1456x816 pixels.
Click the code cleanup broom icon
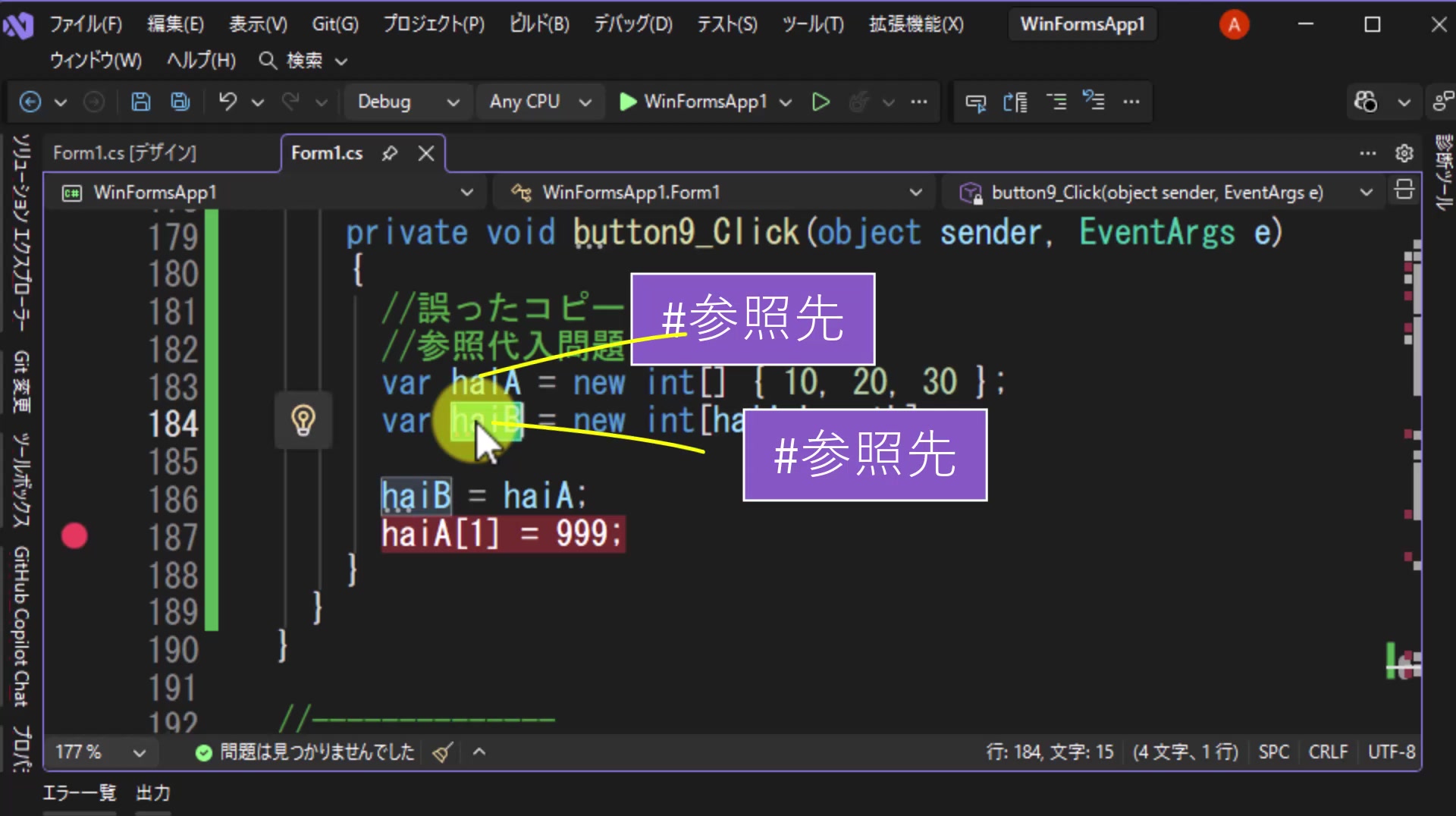443,752
